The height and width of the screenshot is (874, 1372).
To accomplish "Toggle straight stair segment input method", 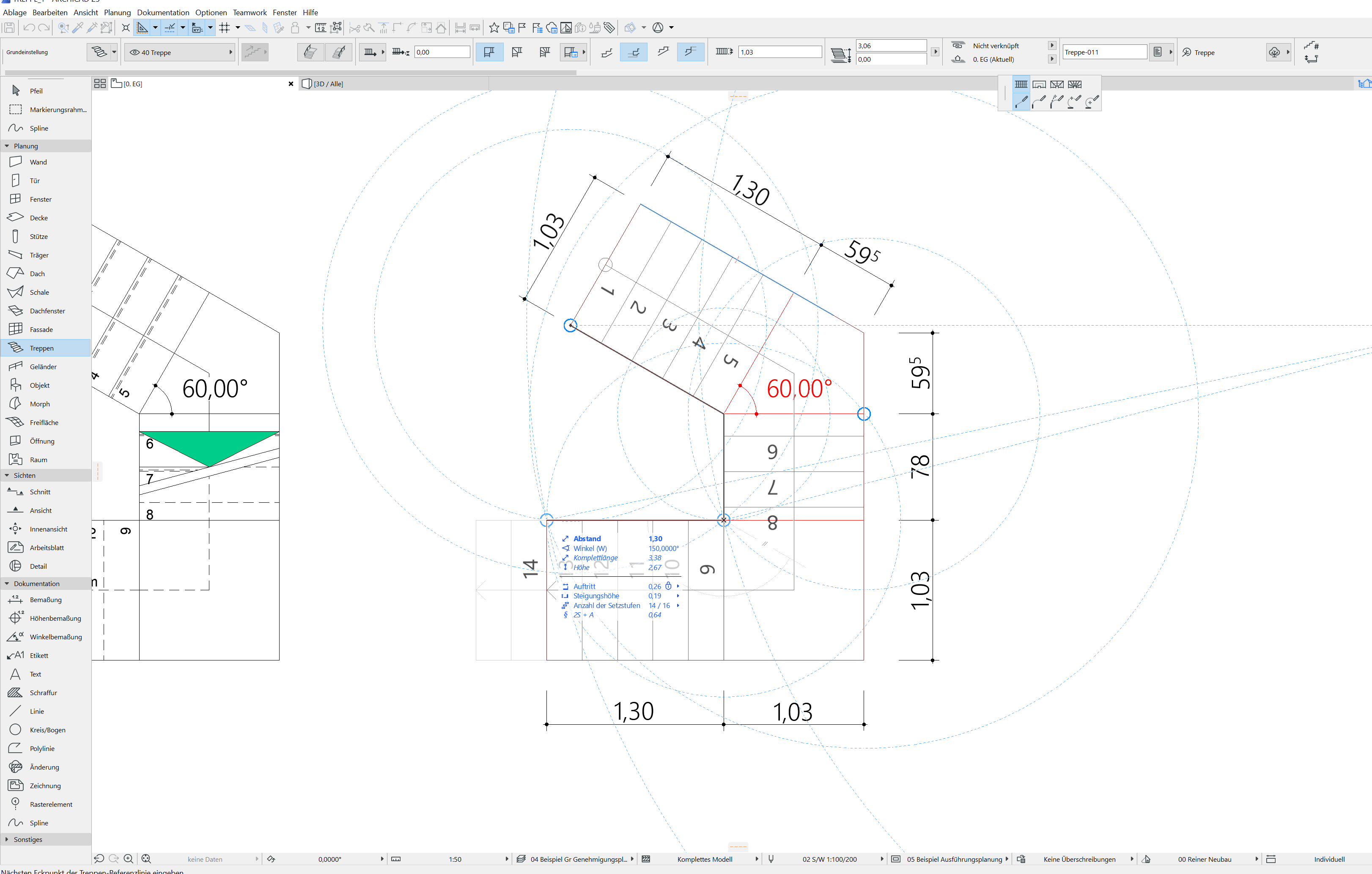I will (x=1021, y=102).
